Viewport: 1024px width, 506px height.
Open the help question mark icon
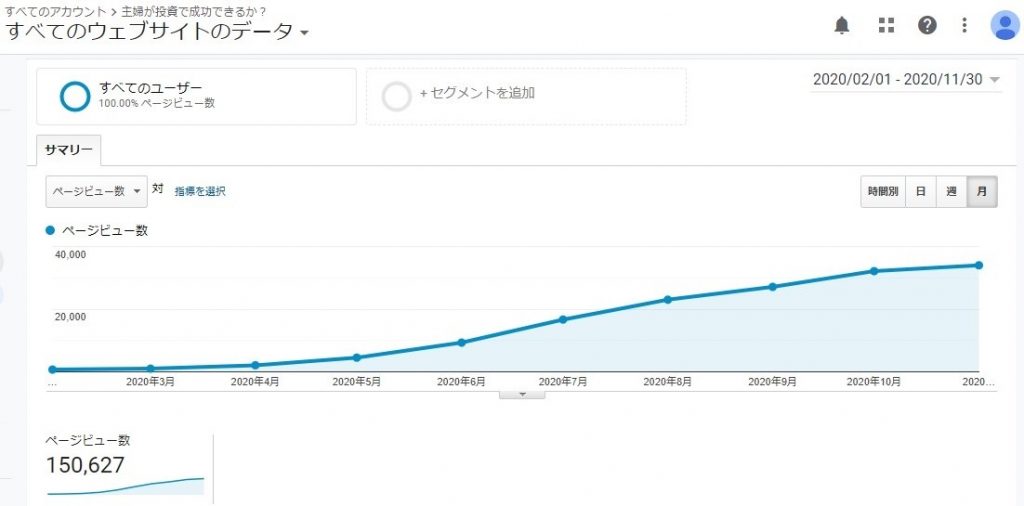click(927, 25)
